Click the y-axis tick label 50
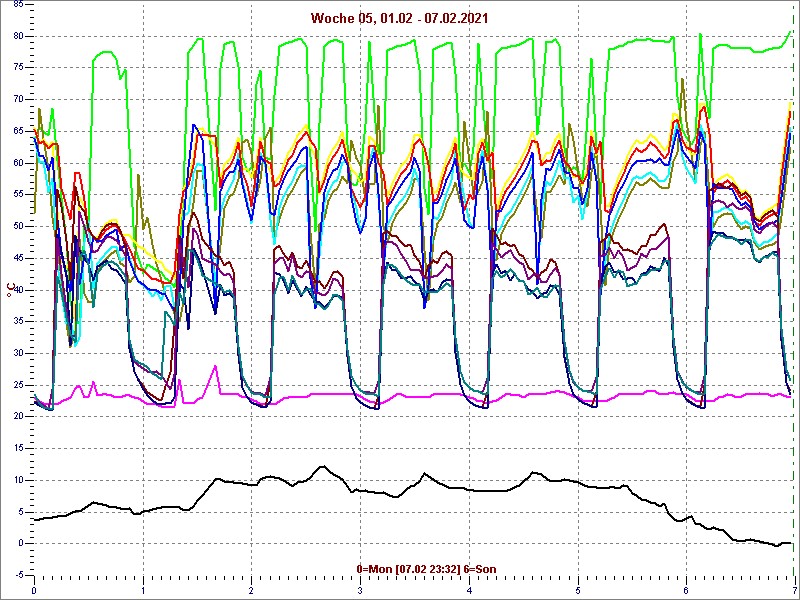This screenshot has height=600, width=800. [x=19, y=226]
